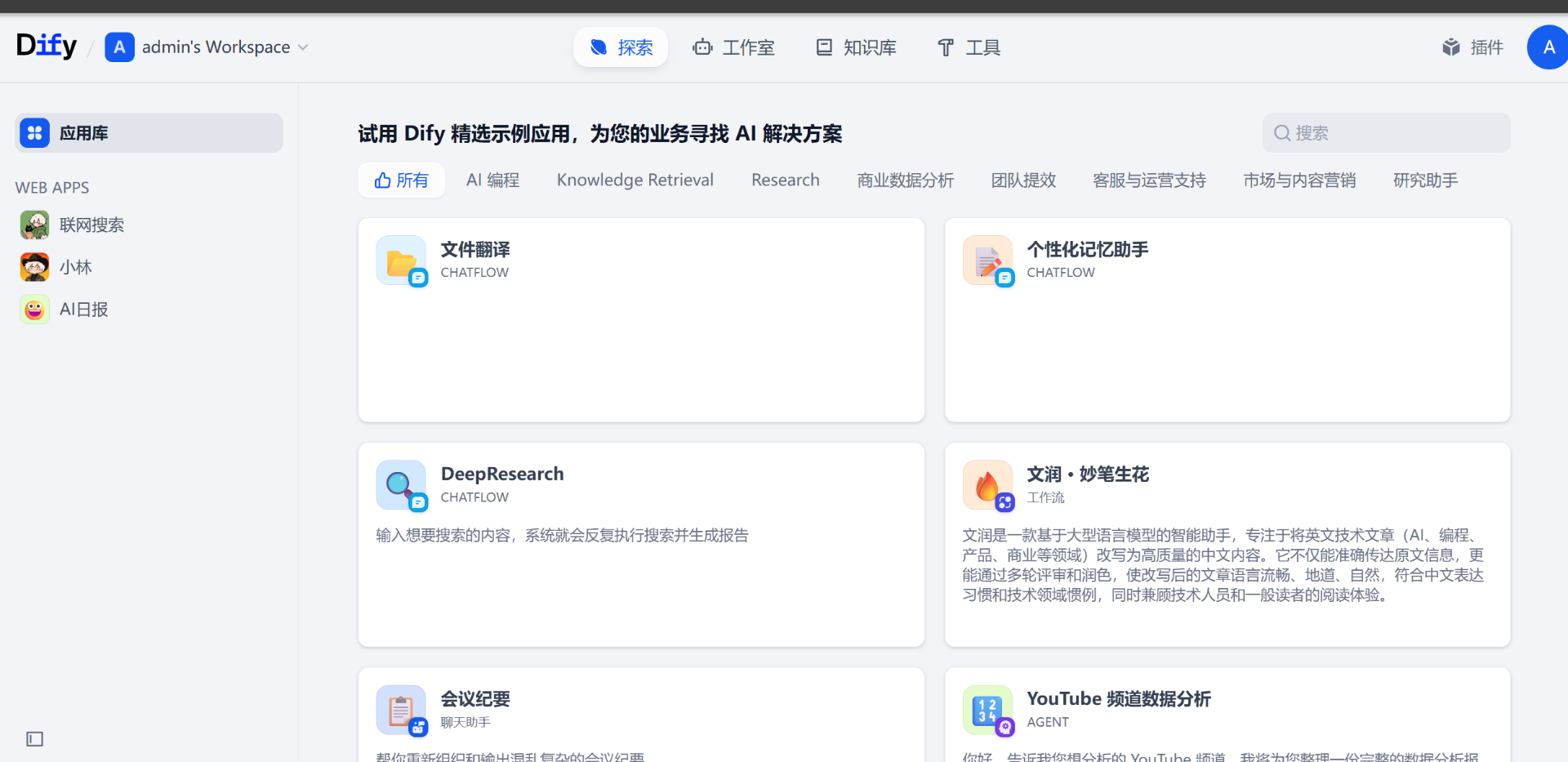Open the DeepResearch app title
This screenshot has width=1568, height=762.
tap(502, 474)
